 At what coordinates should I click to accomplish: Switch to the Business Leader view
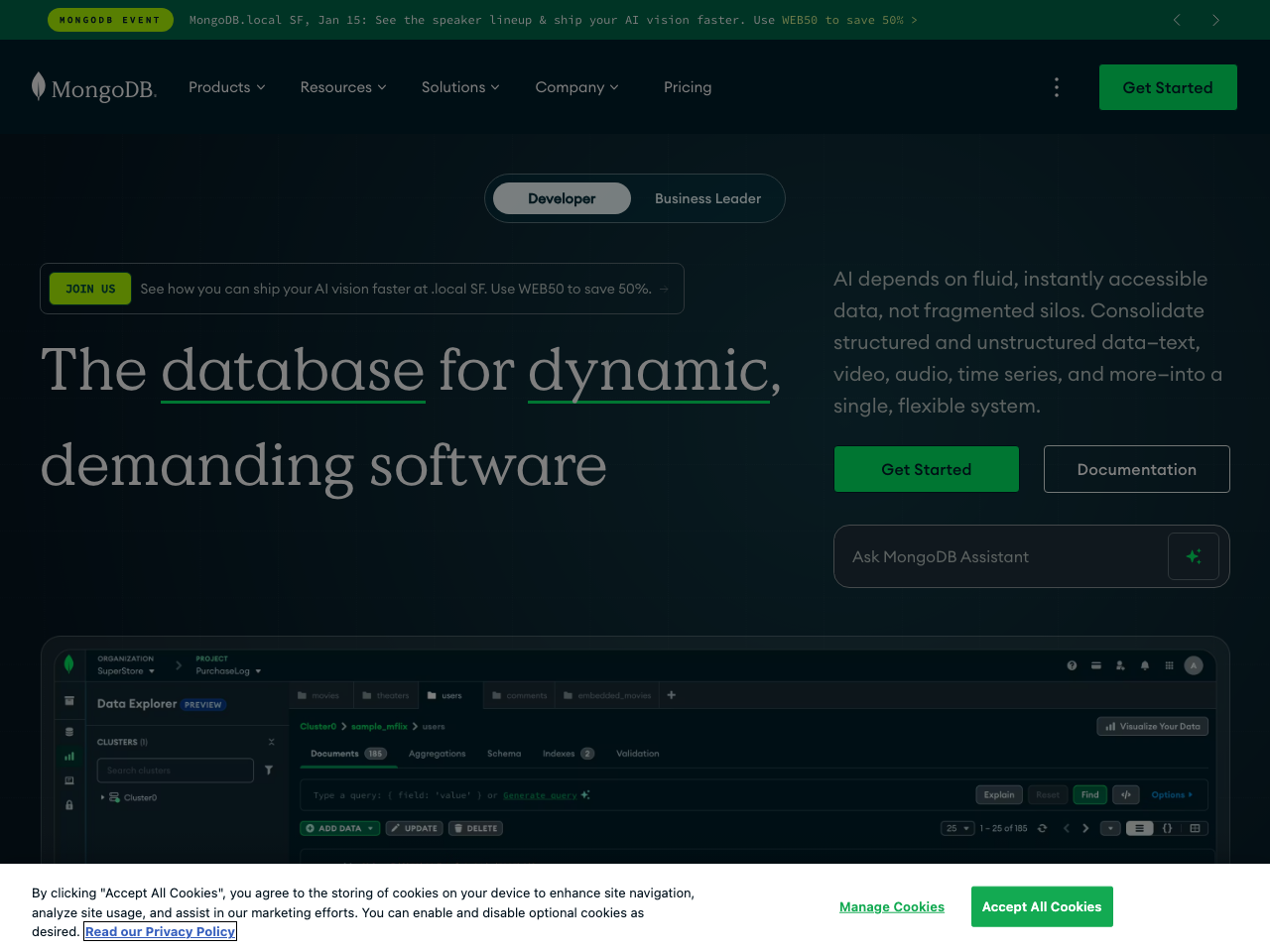pyautogui.click(x=707, y=198)
